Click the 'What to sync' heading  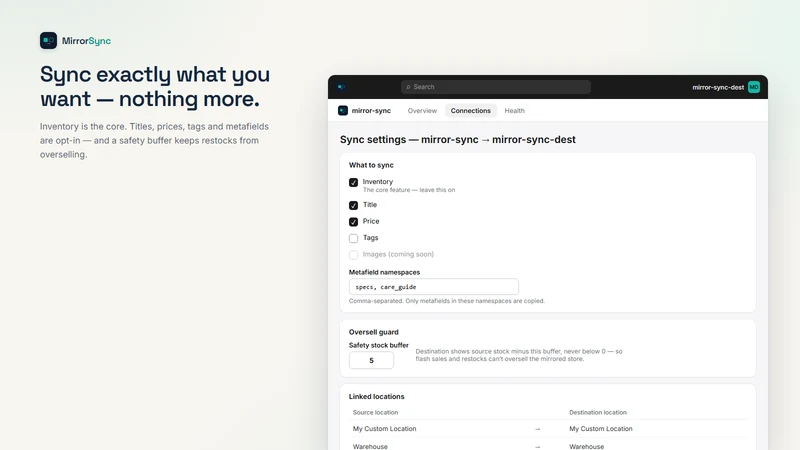point(371,165)
